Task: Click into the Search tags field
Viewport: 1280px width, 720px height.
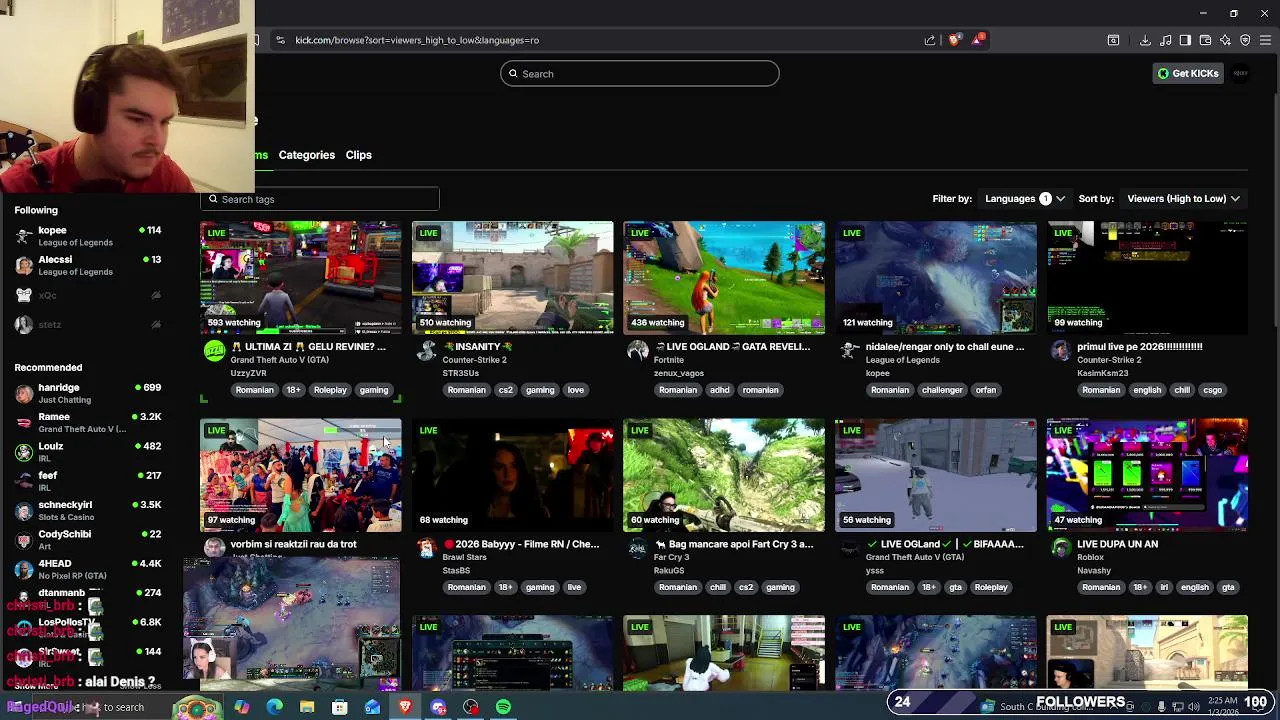Action: [320, 199]
